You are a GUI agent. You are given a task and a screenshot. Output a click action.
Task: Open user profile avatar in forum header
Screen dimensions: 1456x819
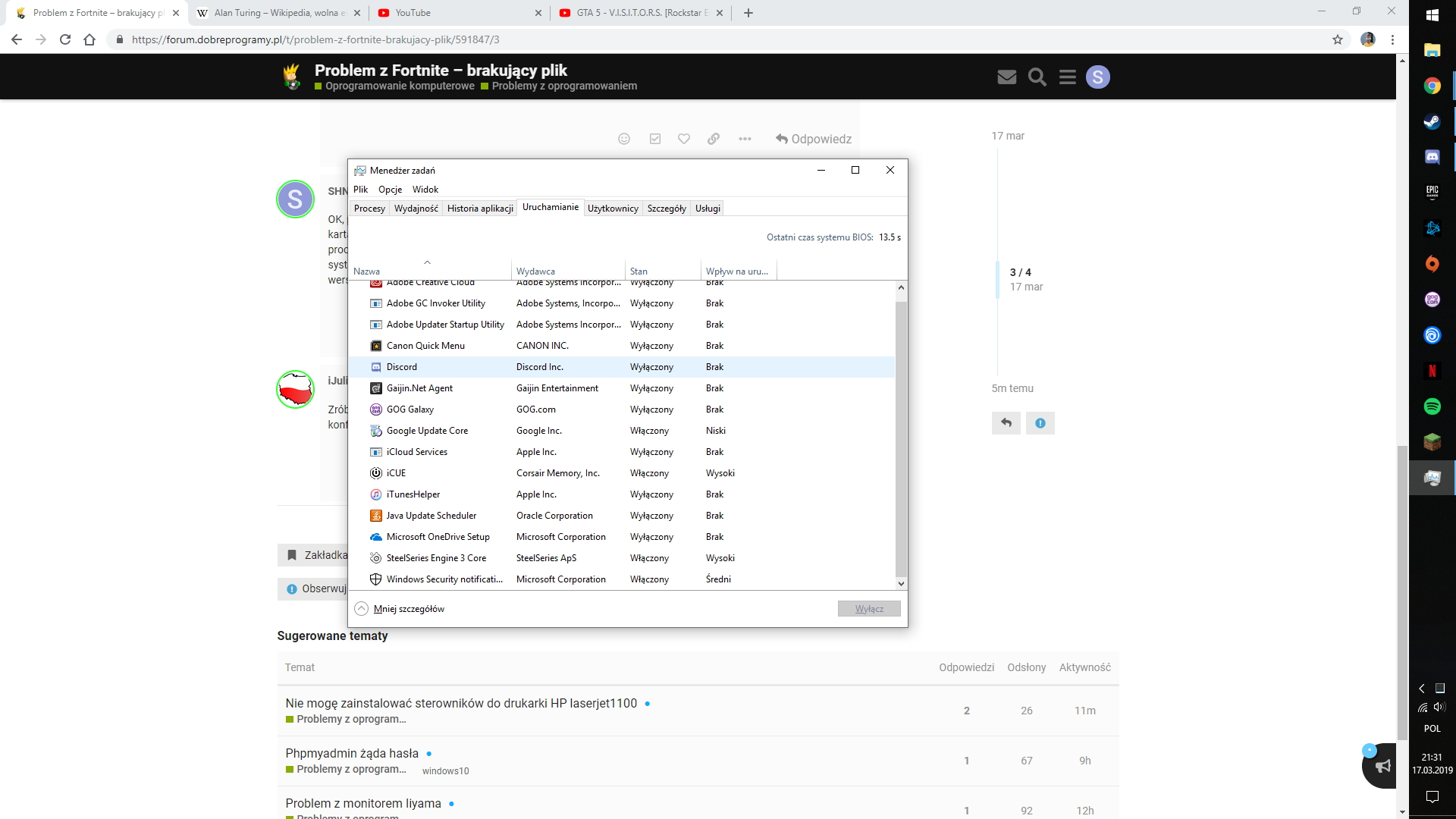[1097, 77]
